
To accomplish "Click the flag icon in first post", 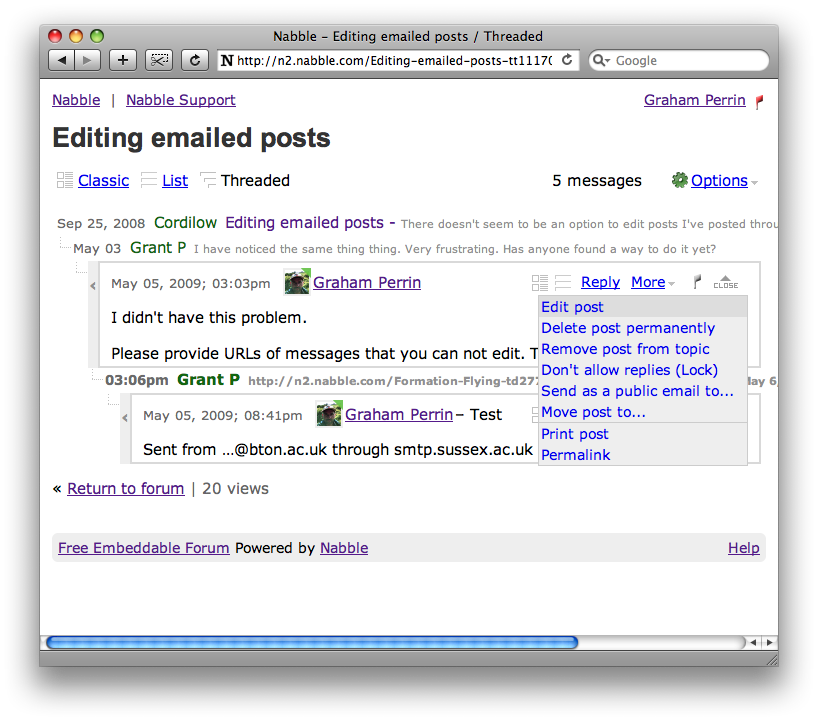I will coord(697,283).
